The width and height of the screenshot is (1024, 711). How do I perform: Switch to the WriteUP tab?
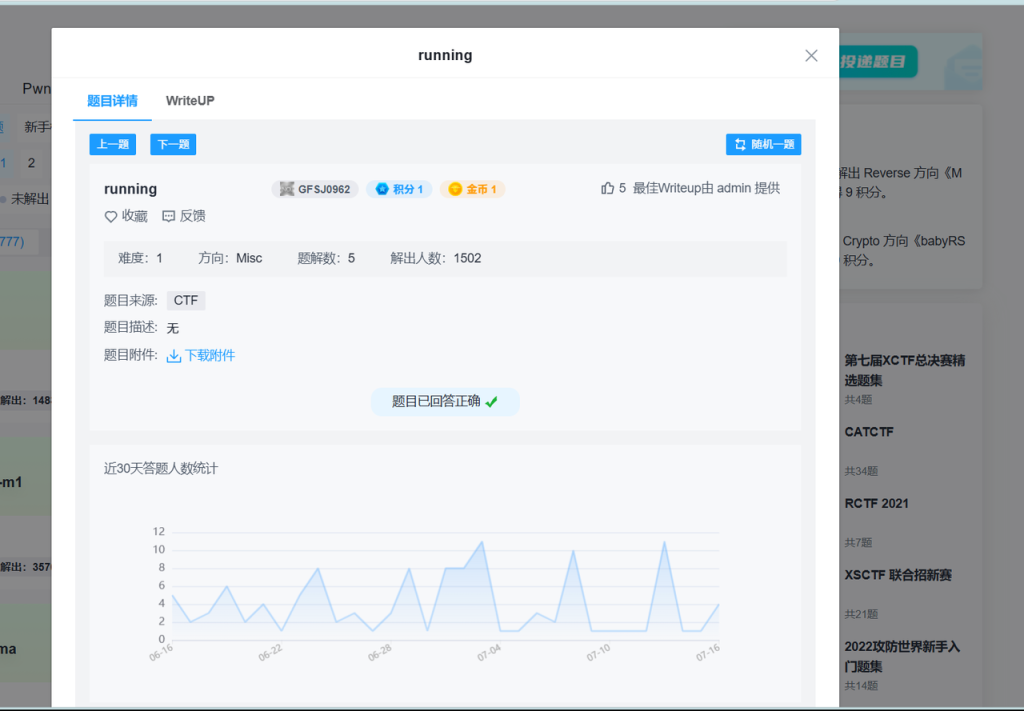coord(190,101)
